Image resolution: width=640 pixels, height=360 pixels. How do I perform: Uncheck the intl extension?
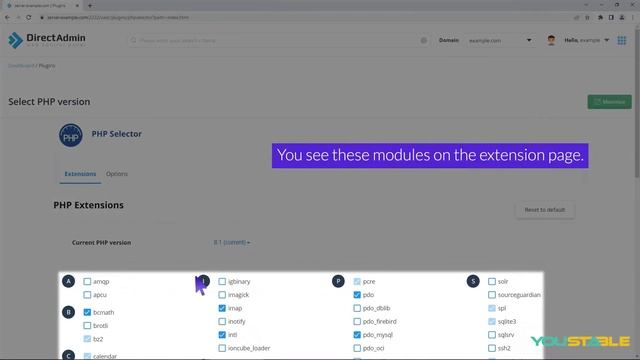pos(222,335)
